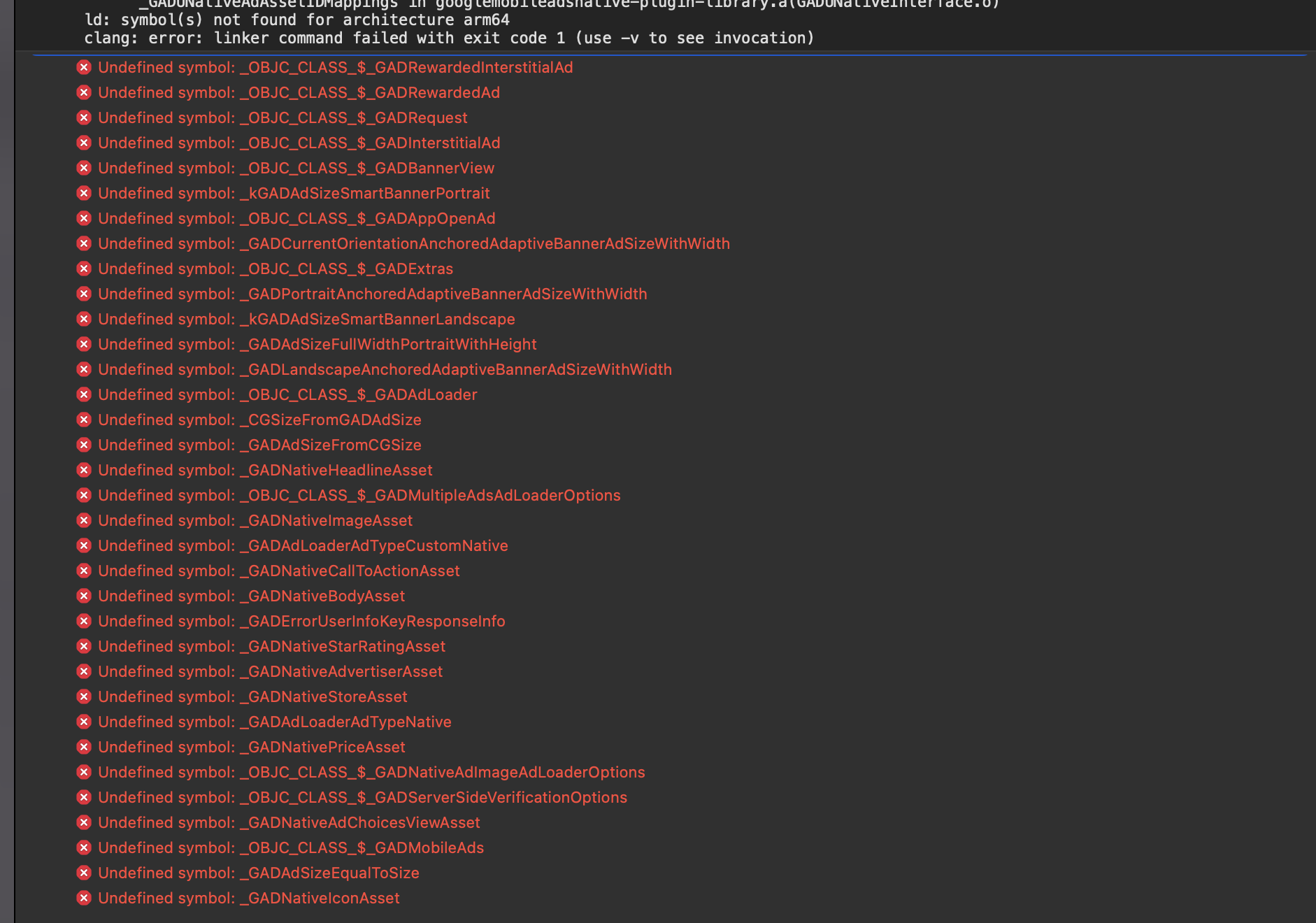Click error icon for CGSizeFromGADAdSize

(84, 420)
